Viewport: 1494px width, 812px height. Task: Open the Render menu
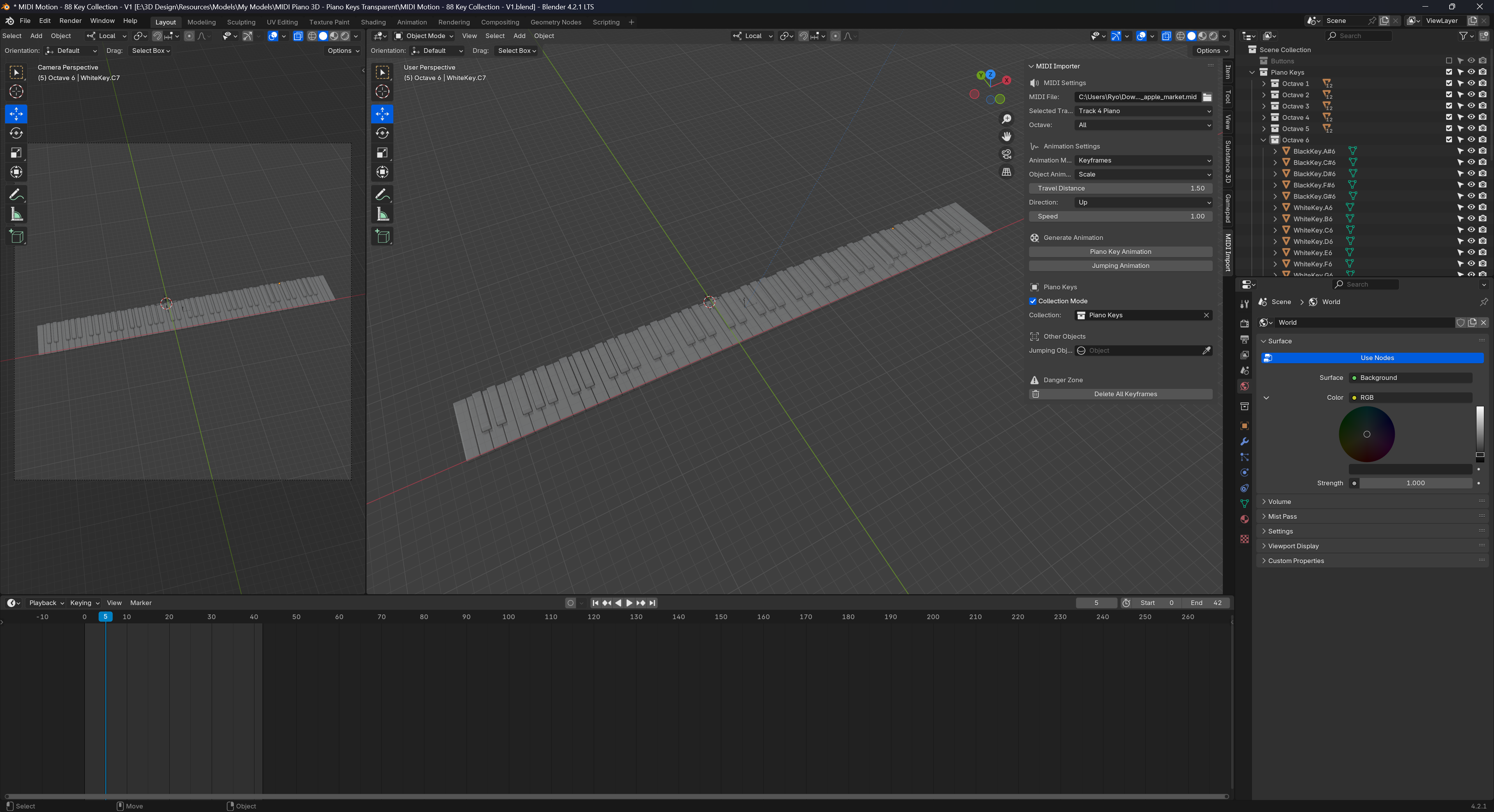[x=70, y=21]
